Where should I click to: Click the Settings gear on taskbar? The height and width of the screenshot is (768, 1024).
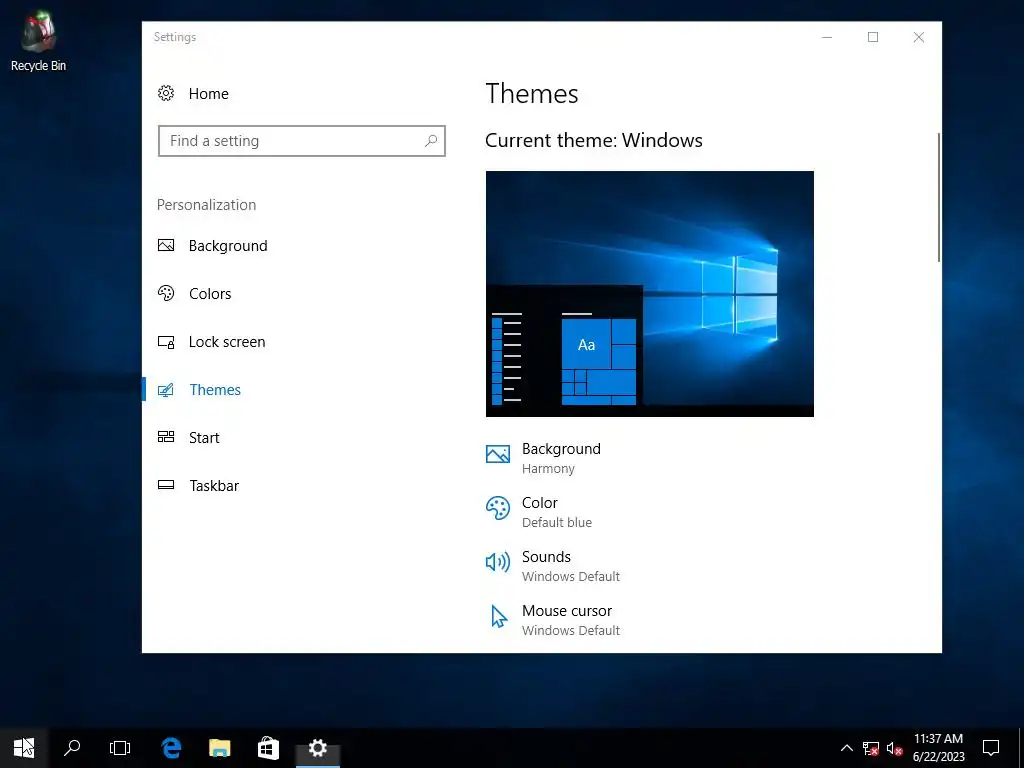tap(317, 748)
